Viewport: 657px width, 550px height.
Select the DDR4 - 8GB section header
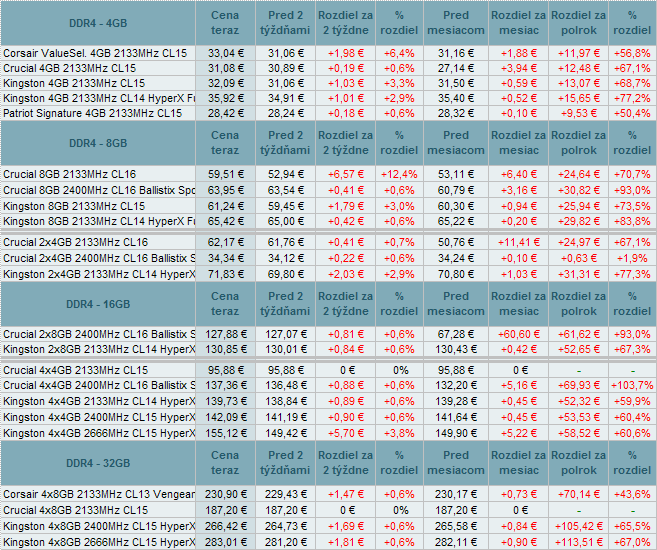click(98, 143)
